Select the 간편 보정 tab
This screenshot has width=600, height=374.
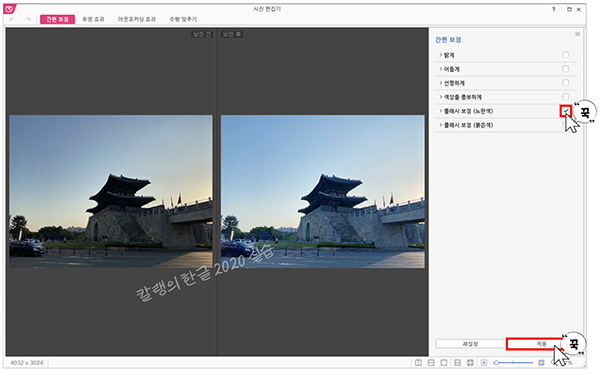(x=57, y=19)
